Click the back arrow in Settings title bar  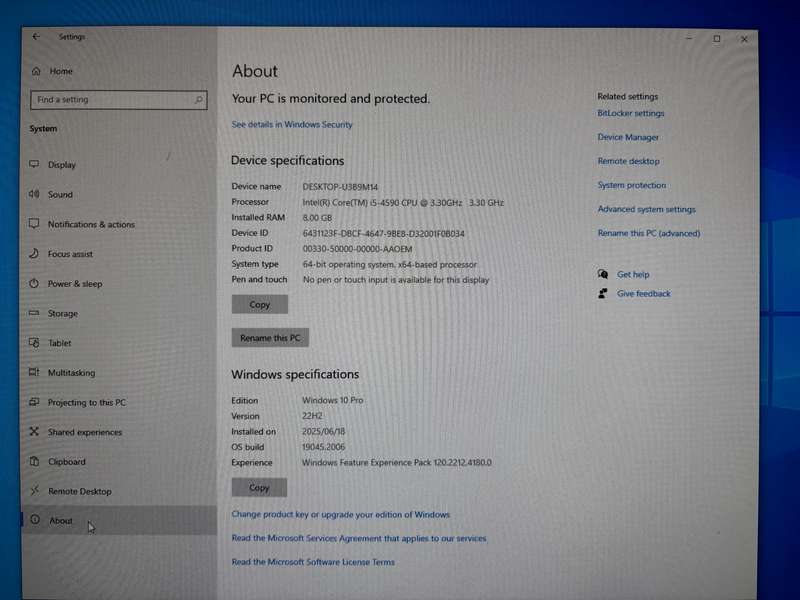[36, 36]
